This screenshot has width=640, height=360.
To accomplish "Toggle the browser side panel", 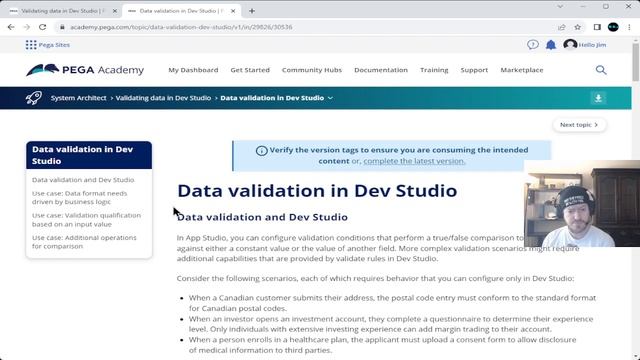I will [597, 27].
